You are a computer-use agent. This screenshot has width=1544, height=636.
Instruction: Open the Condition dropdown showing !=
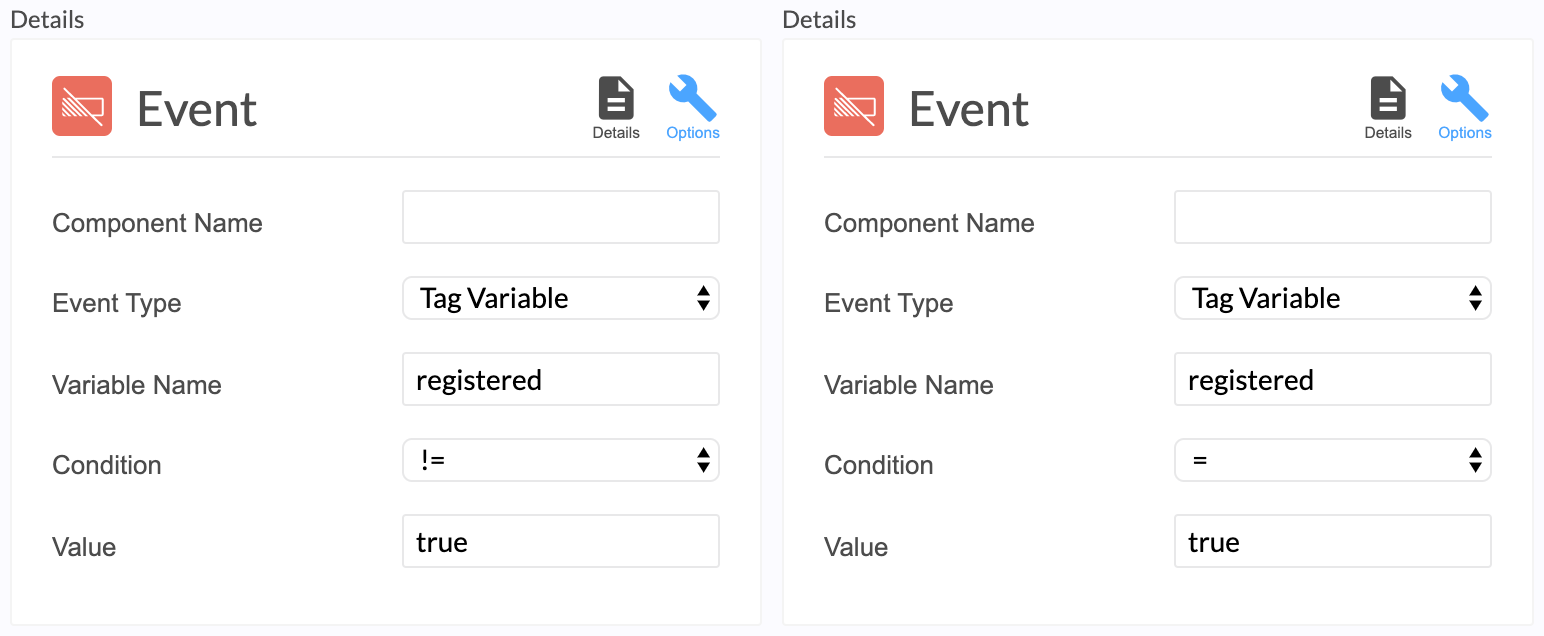tap(561, 460)
